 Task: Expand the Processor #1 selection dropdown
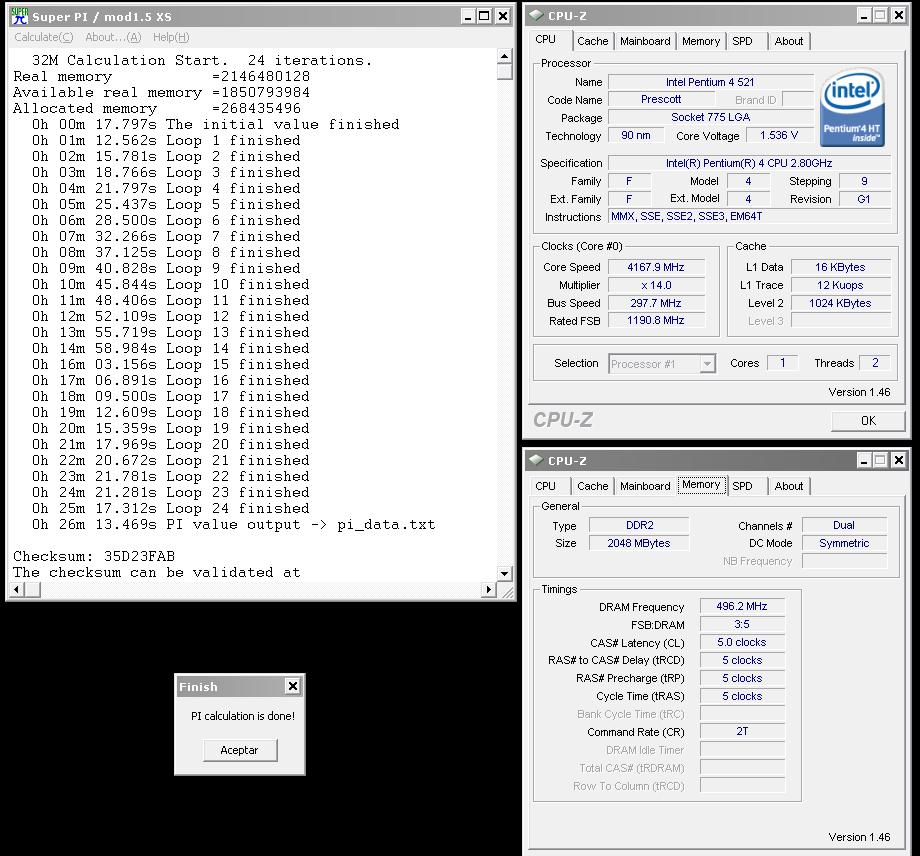click(x=708, y=364)
